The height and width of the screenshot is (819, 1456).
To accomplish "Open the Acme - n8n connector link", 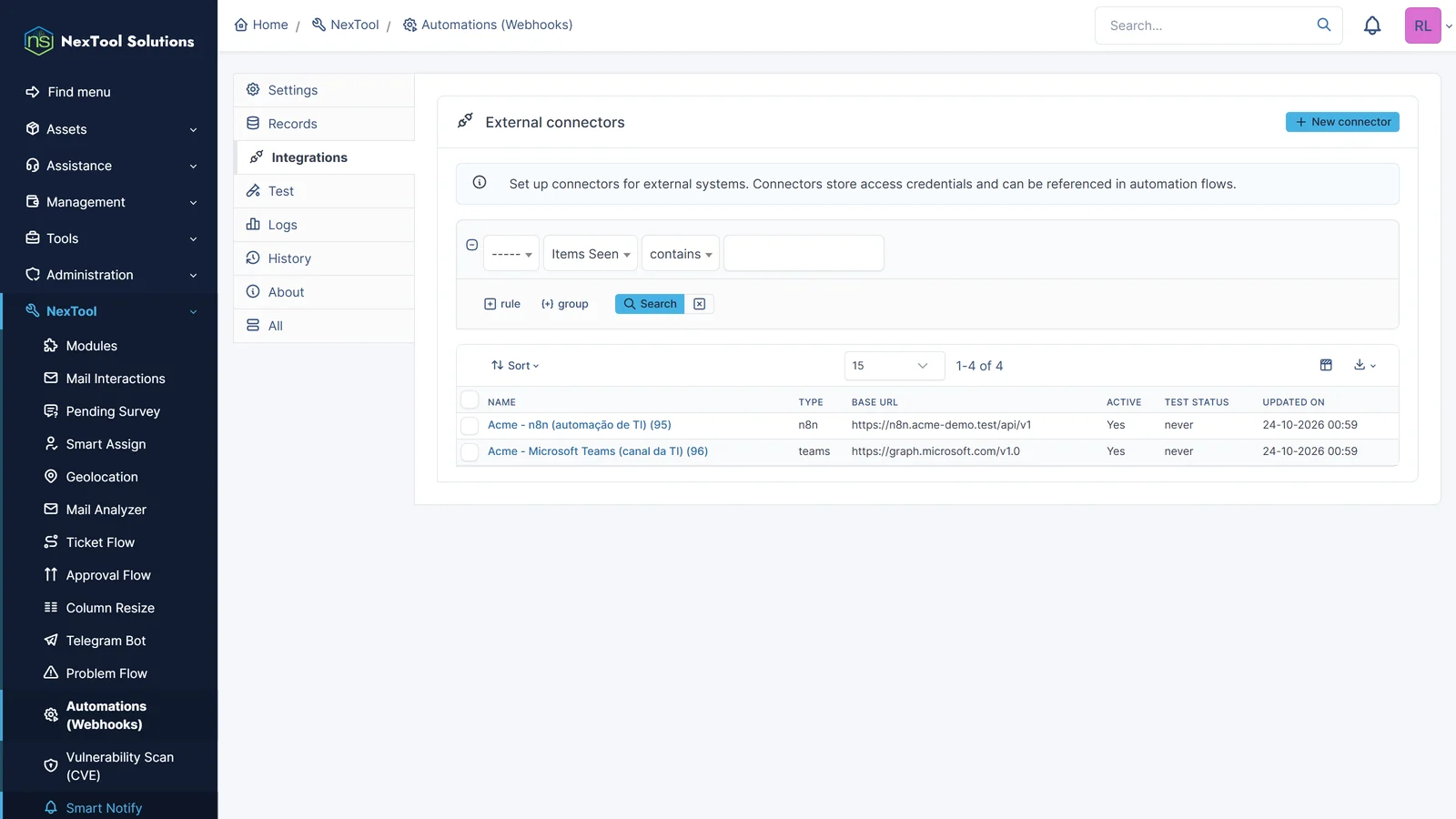I will [x=580, y=425].
